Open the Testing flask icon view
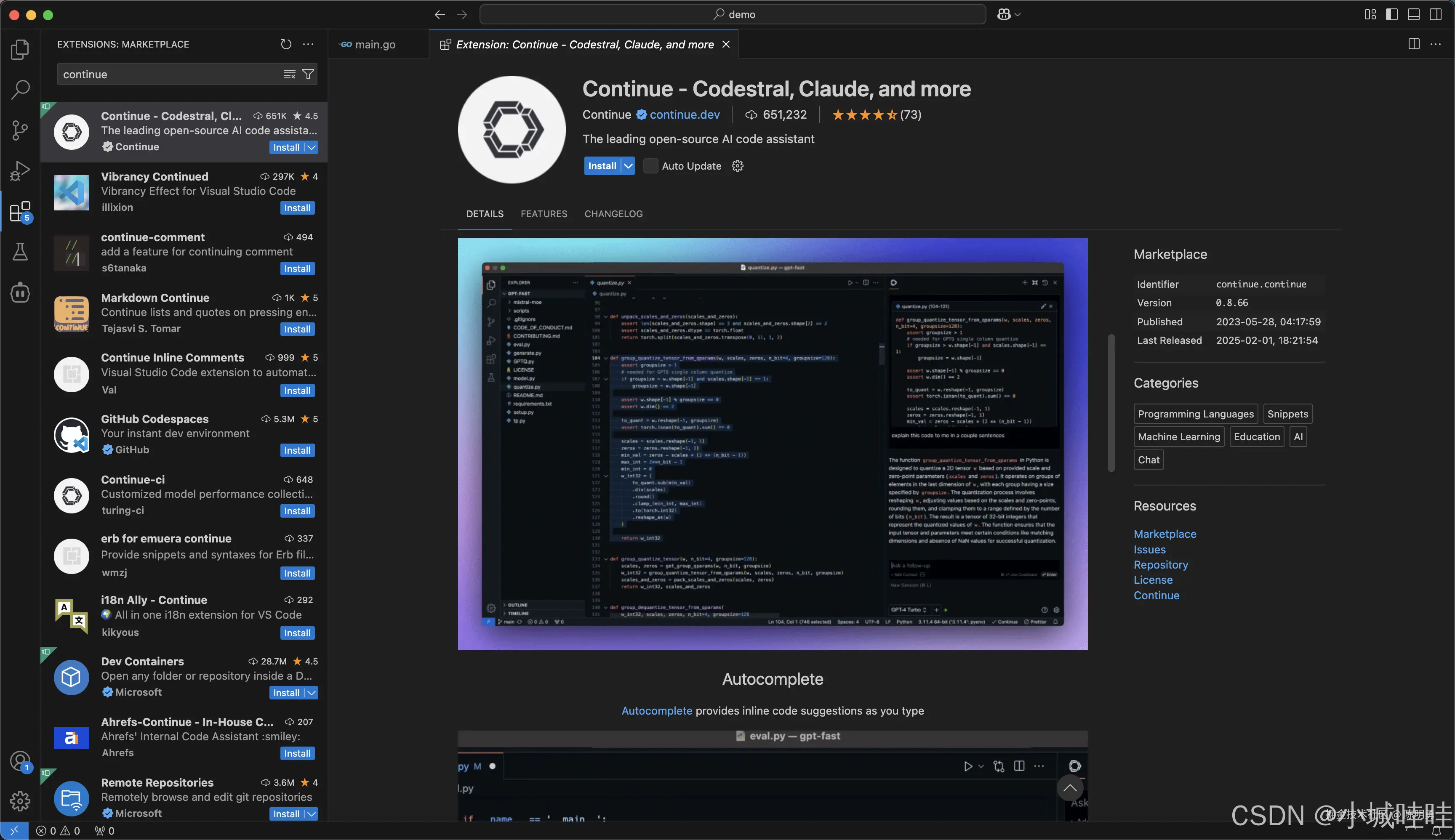 (20, 252)
